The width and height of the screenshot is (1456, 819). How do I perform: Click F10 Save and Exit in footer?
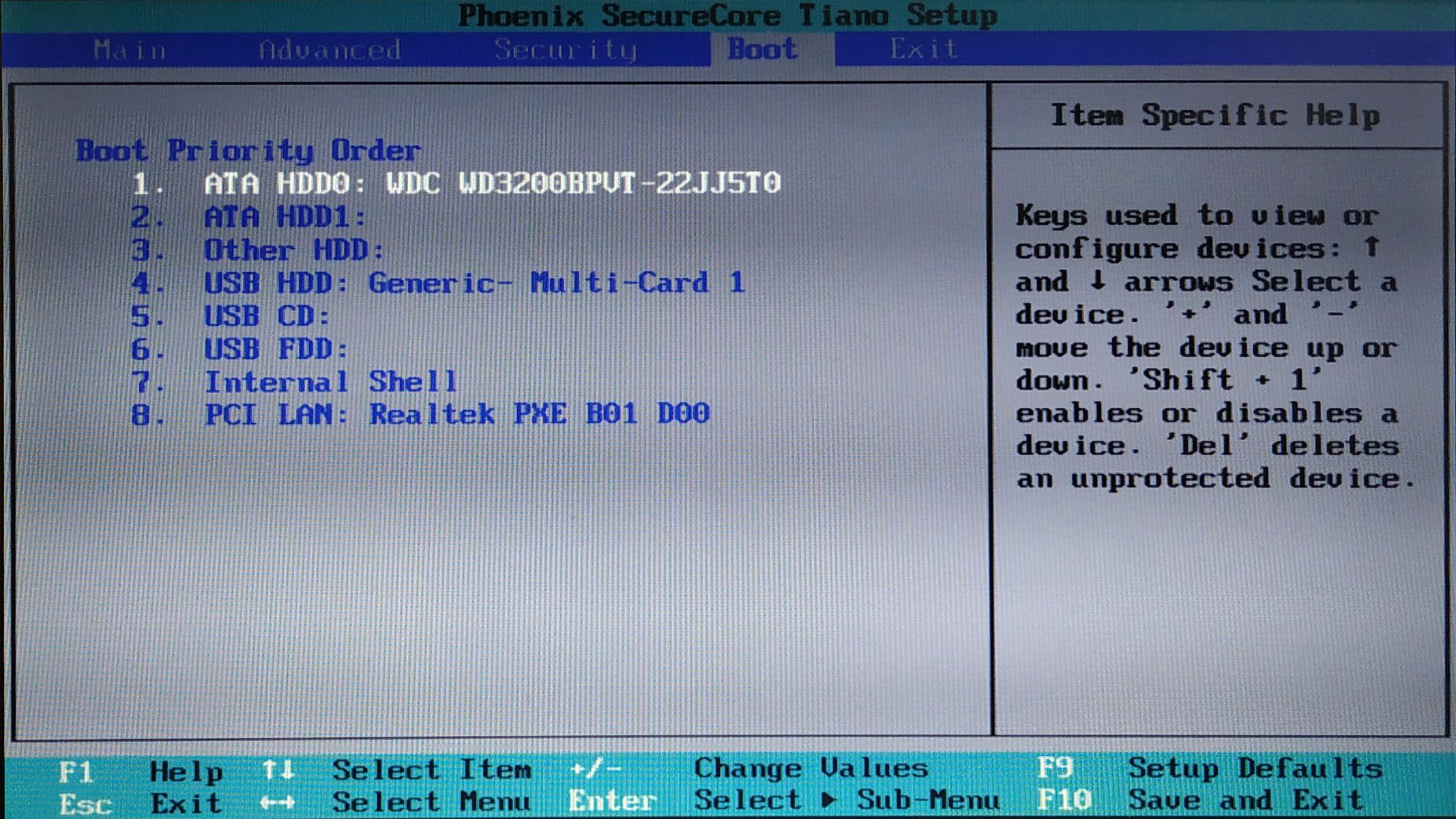(1201, 800)
